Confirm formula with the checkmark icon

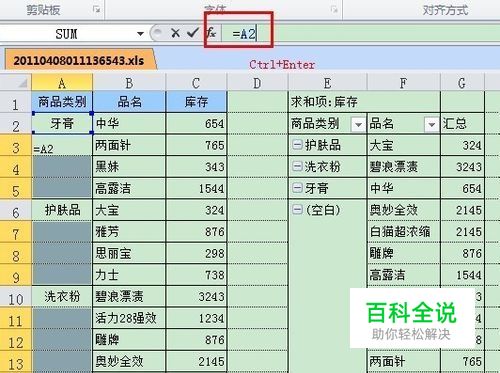pos(193,33)
